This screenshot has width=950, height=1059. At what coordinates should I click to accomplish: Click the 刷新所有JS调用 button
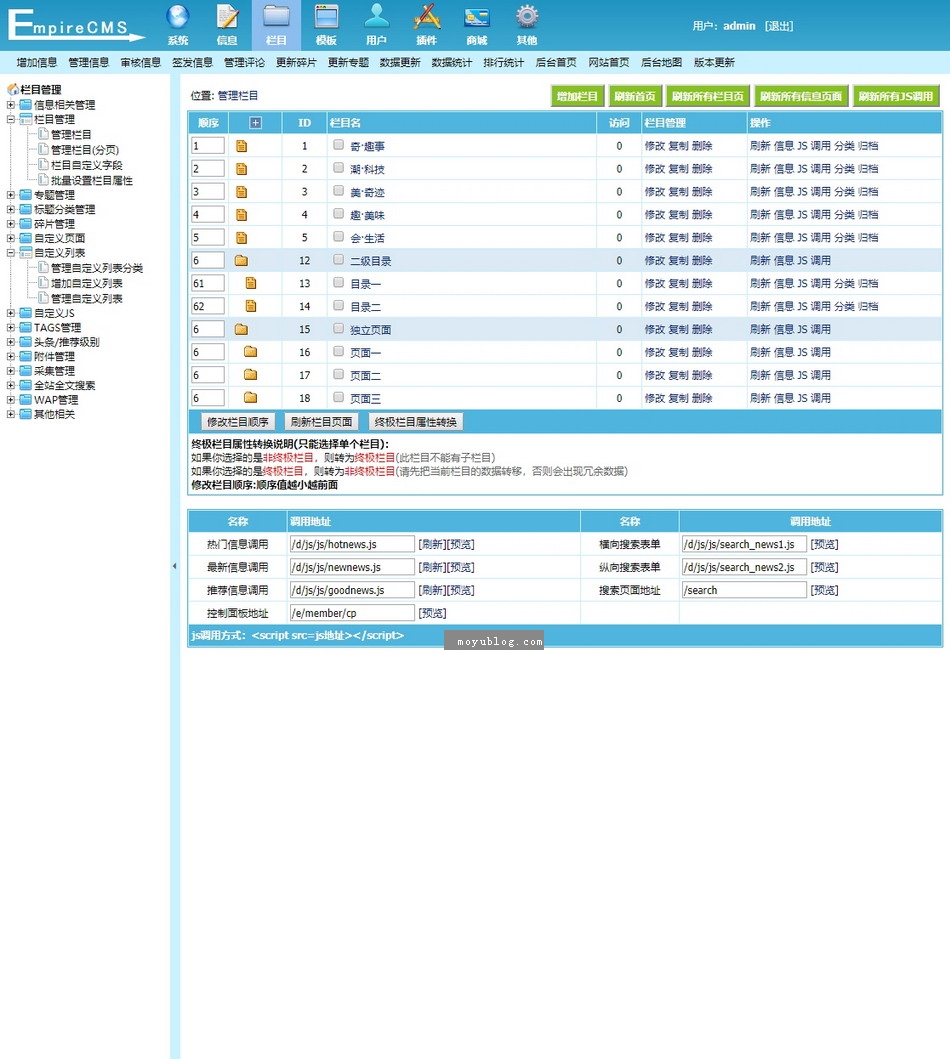(x=896, y=97)
